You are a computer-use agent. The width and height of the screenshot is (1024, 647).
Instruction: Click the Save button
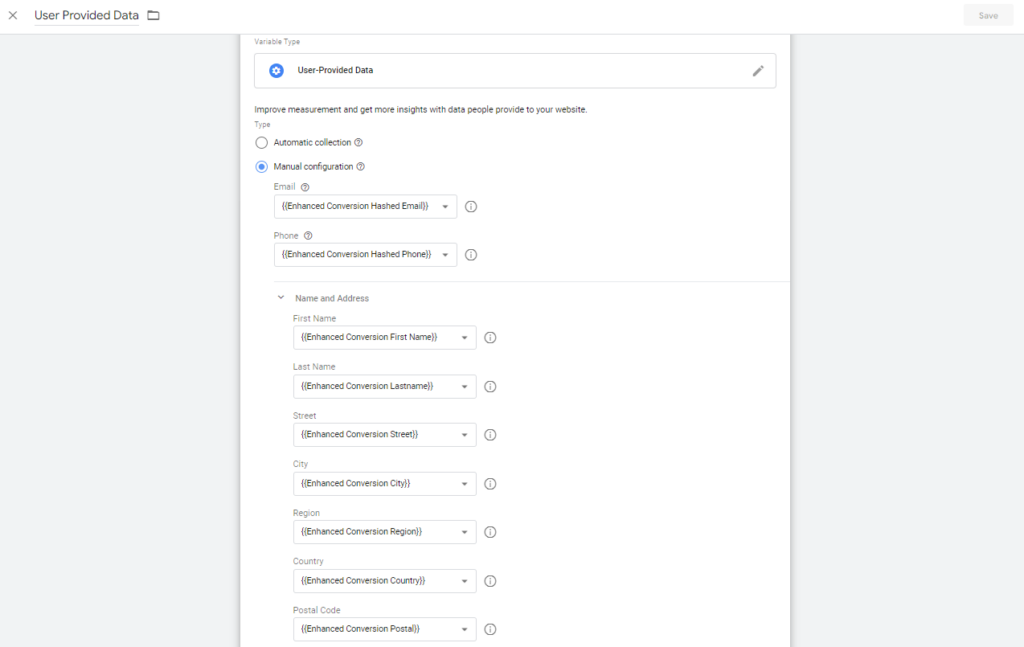click(988, 16)
